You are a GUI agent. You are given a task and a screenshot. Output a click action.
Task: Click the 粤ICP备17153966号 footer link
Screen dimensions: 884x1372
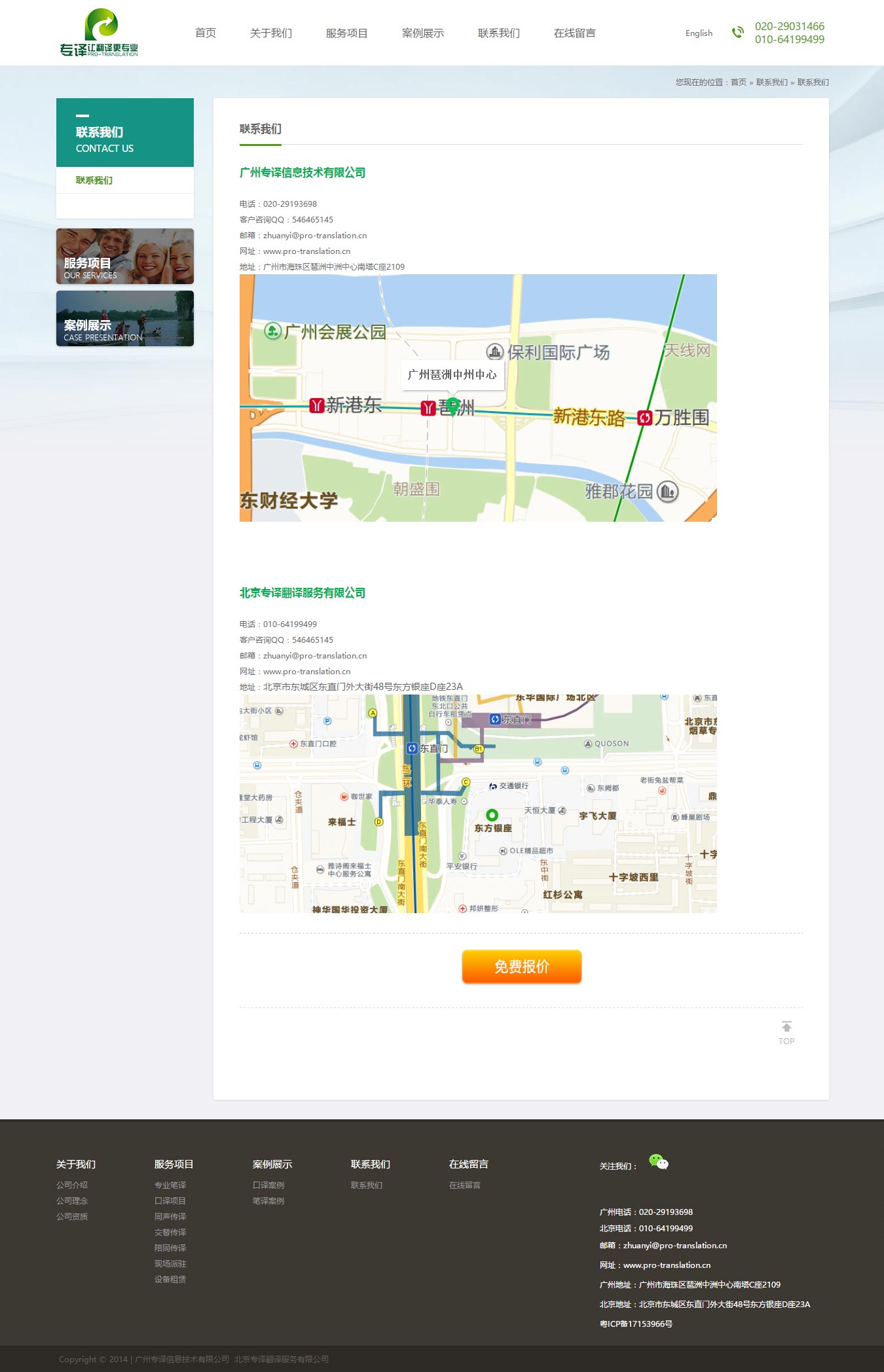coord(636,1324)
